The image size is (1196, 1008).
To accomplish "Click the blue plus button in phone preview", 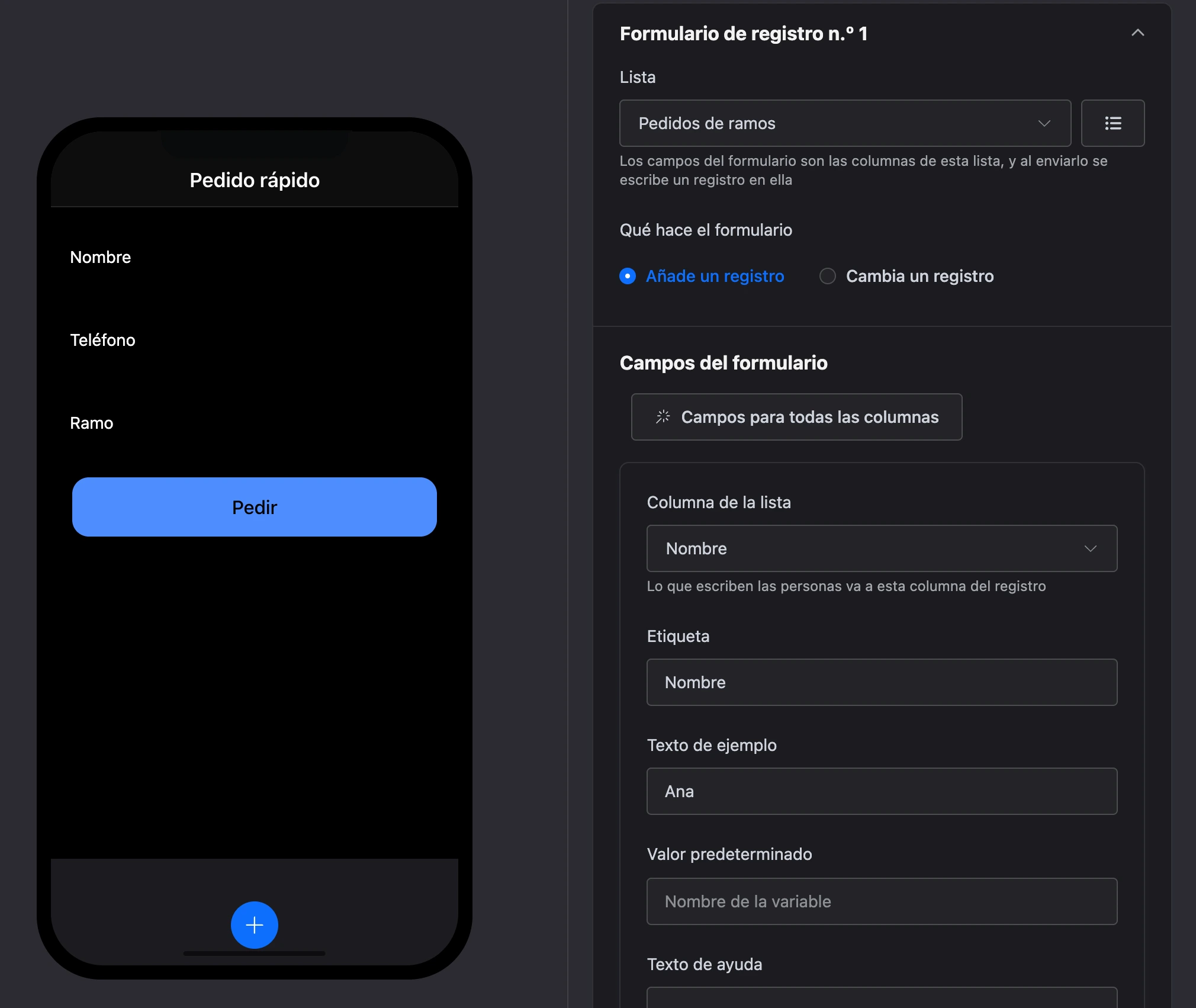I will 255,925.
